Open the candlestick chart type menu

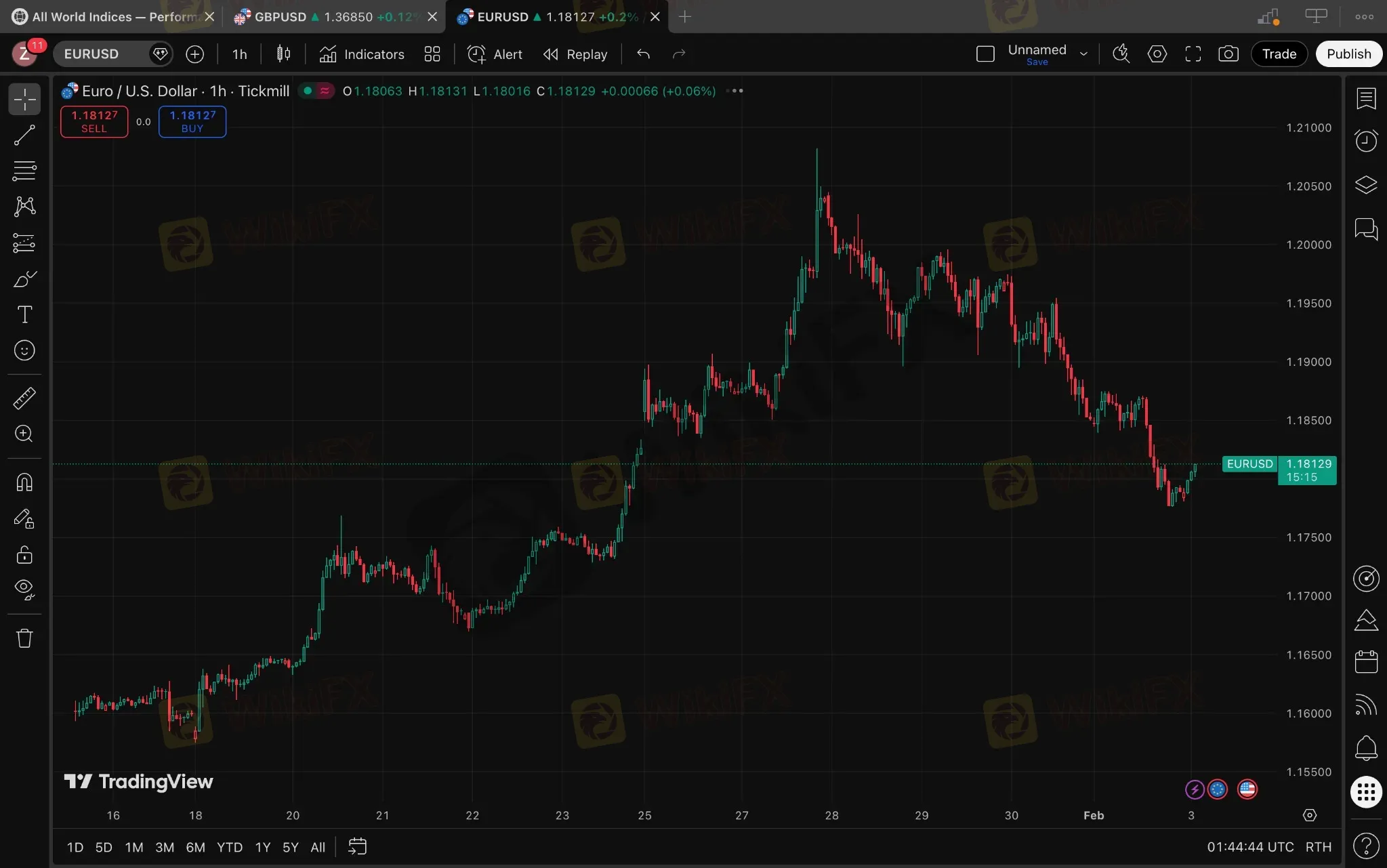(x=283, y=54)
